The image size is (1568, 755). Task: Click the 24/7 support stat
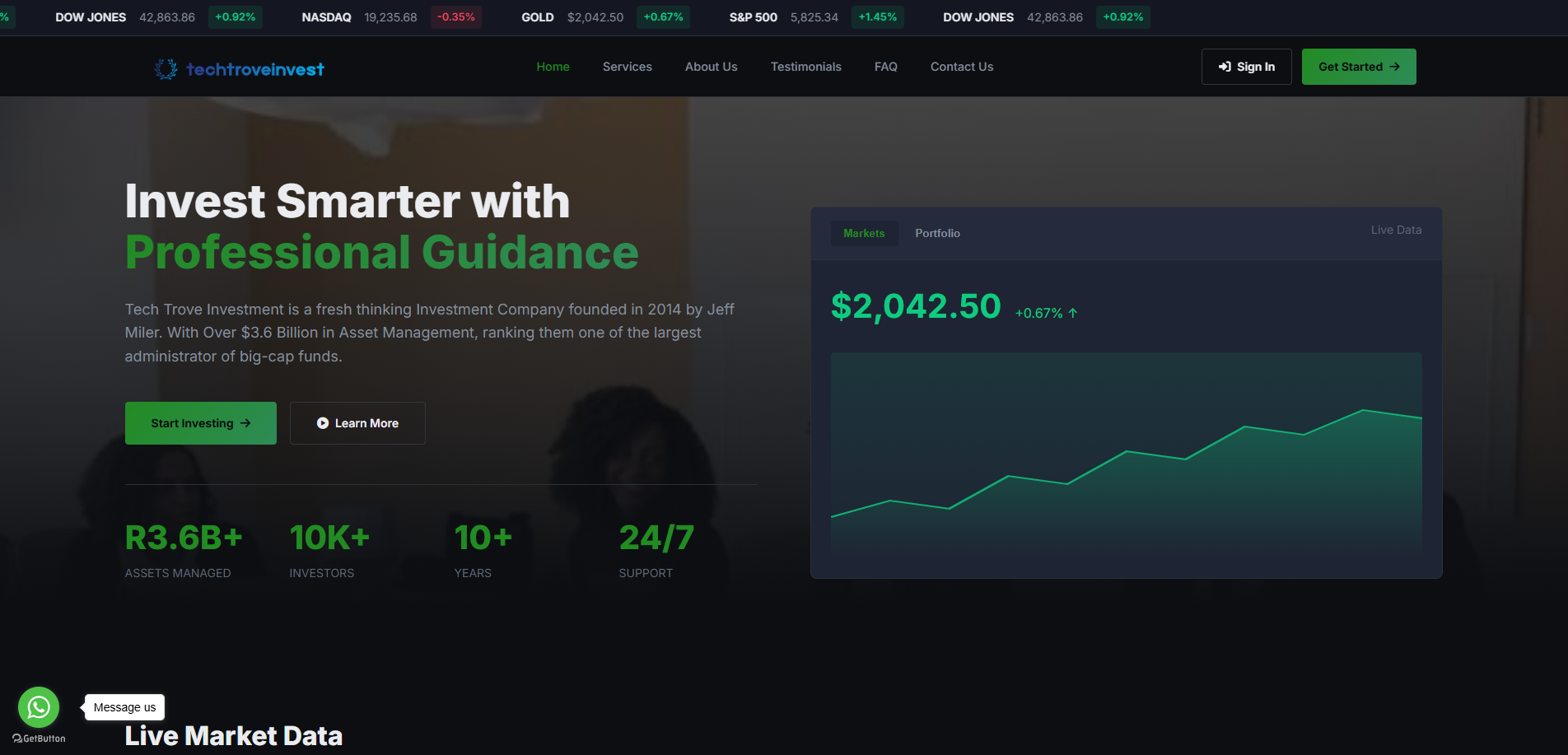[x=656, y=550]
